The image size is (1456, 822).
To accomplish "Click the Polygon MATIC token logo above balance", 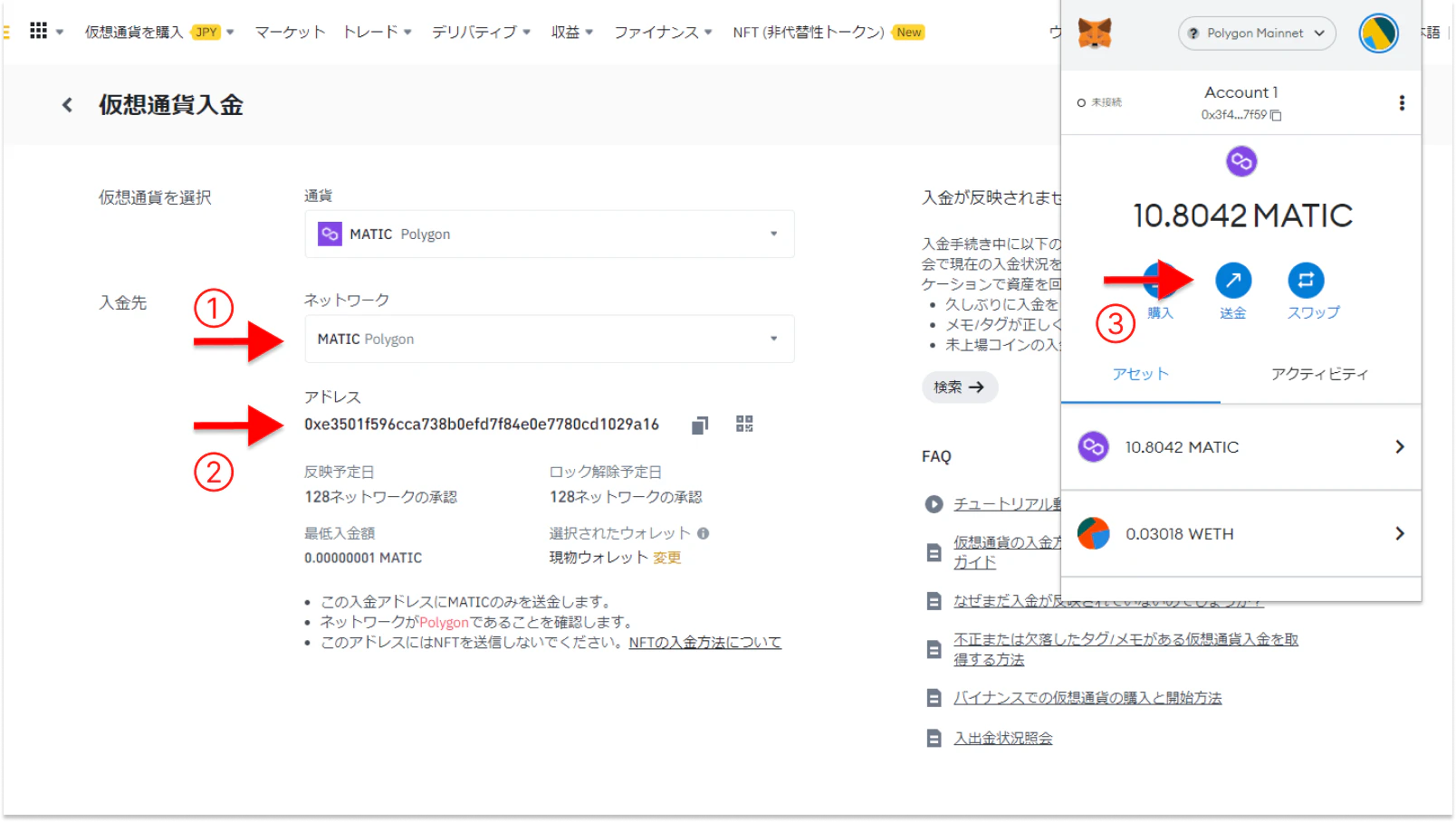I will tap(1241, 162).
